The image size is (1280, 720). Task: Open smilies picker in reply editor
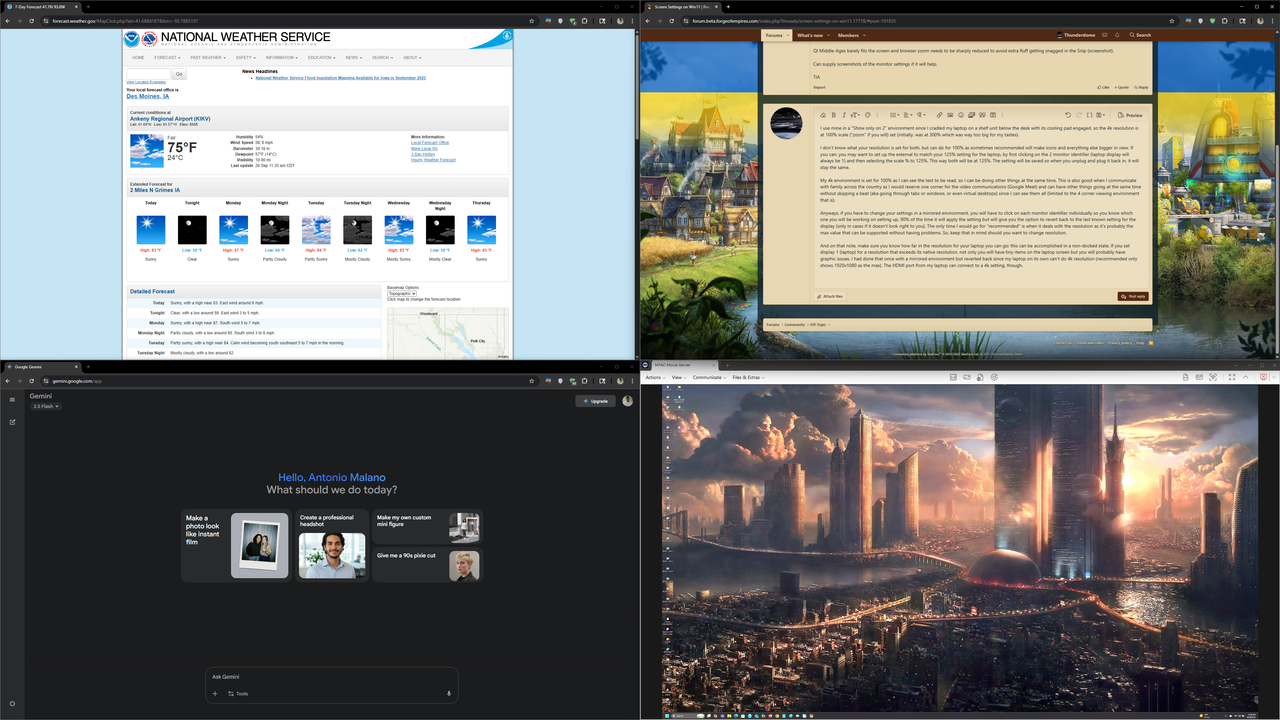[x=961, y=115]
